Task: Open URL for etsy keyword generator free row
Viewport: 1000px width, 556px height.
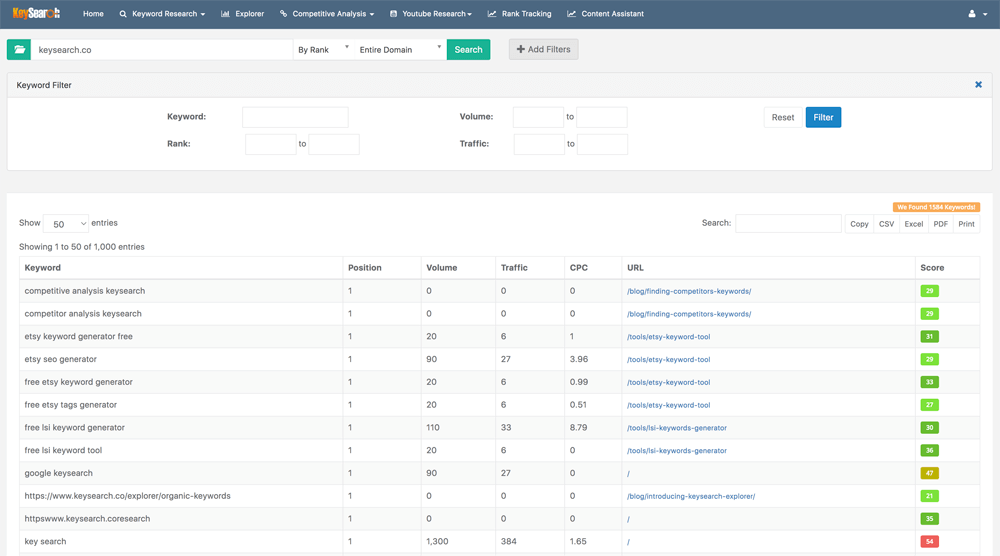Action: point(668,337)
